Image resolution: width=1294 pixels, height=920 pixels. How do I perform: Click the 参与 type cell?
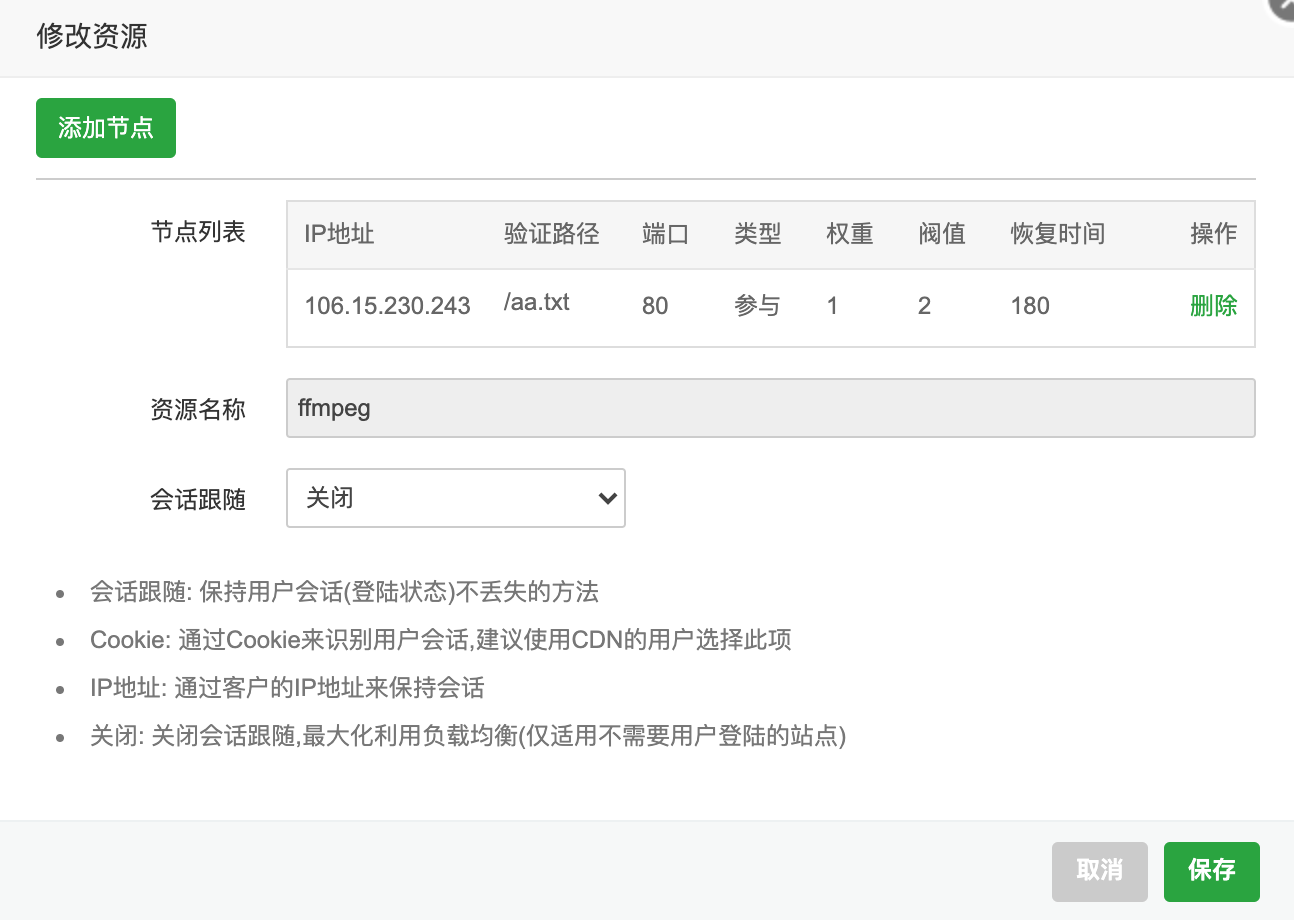click(x=757, y=306)
